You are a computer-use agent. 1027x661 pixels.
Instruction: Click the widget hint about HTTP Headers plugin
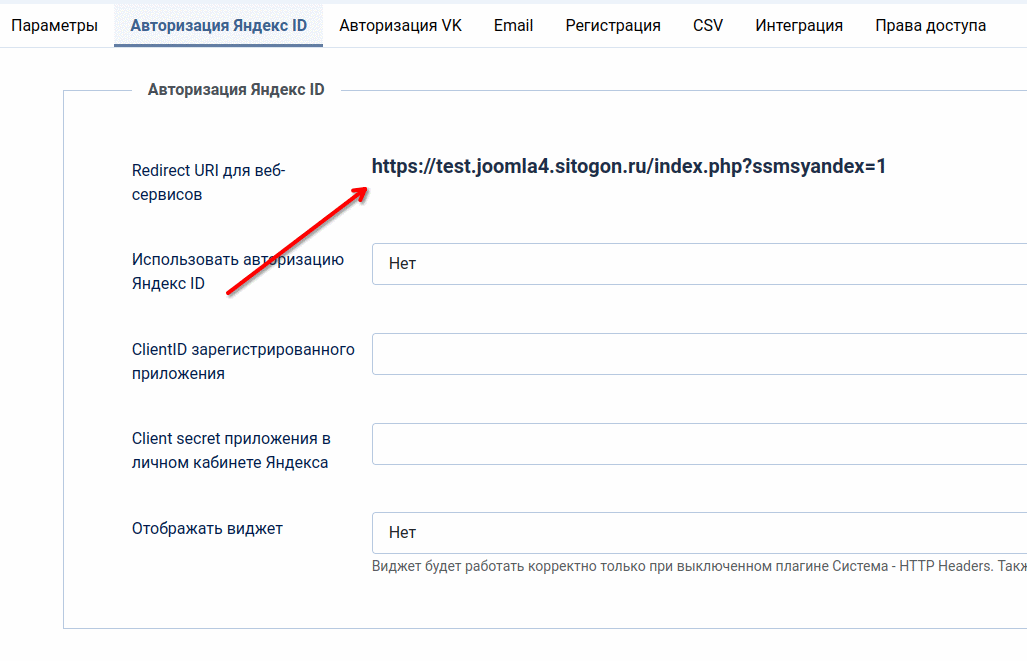[x=699, y=566]
